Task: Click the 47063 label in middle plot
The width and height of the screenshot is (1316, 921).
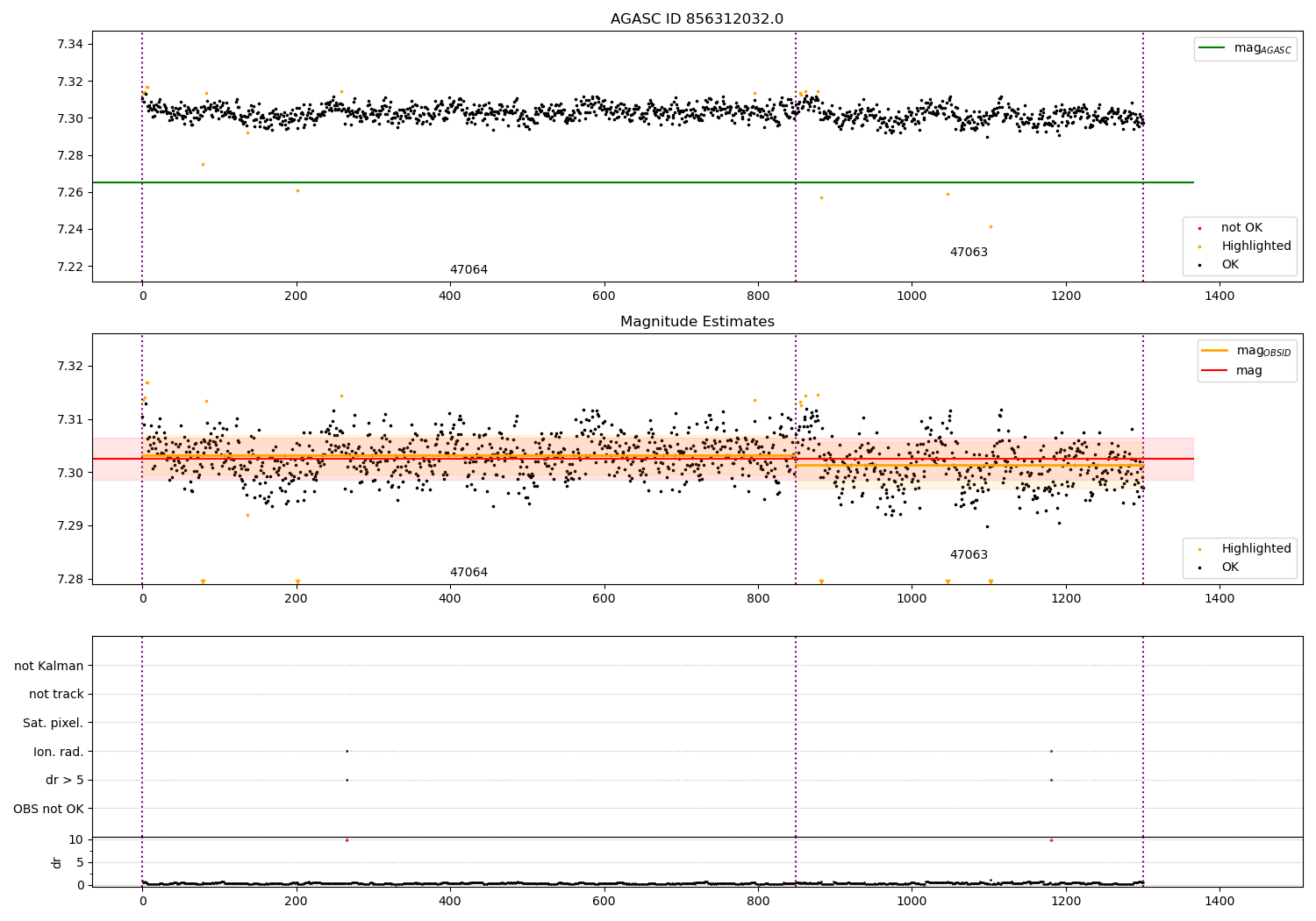Action: click(x=969, y=555)
